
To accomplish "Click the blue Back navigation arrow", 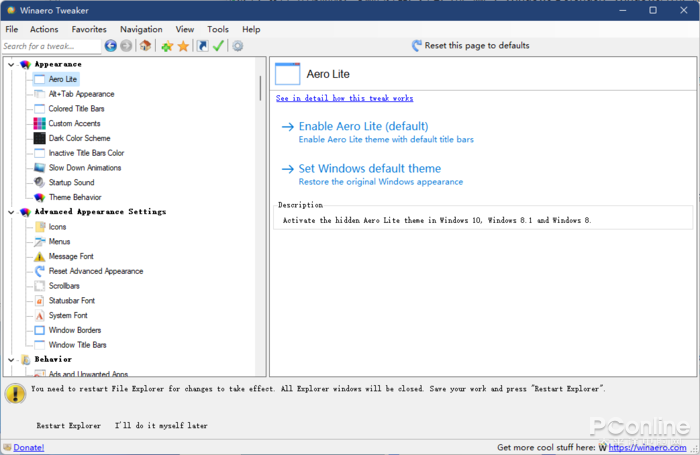I will (111, 46).
